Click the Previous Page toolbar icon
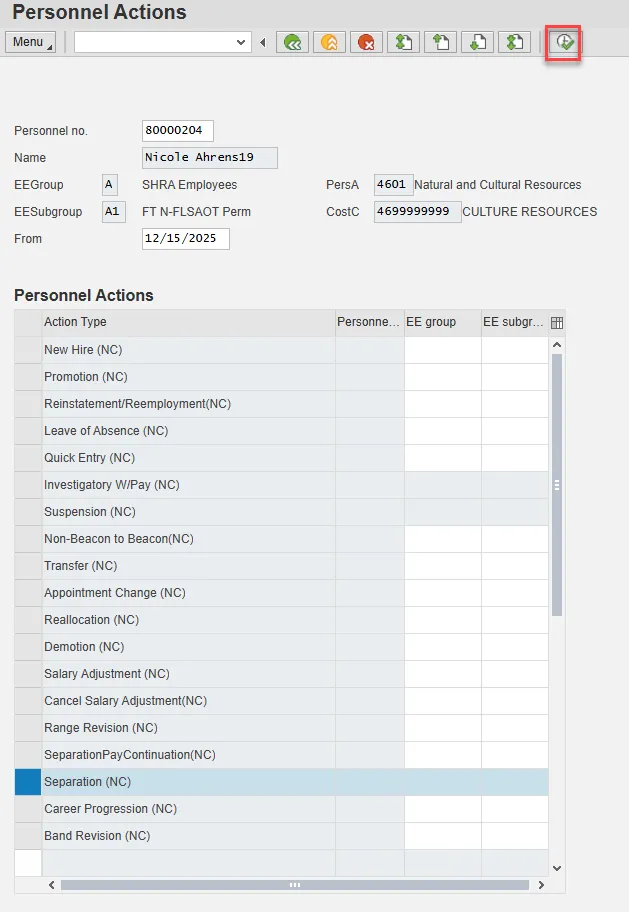This screenshot has height=912, width=629. (x=440, y=42)
